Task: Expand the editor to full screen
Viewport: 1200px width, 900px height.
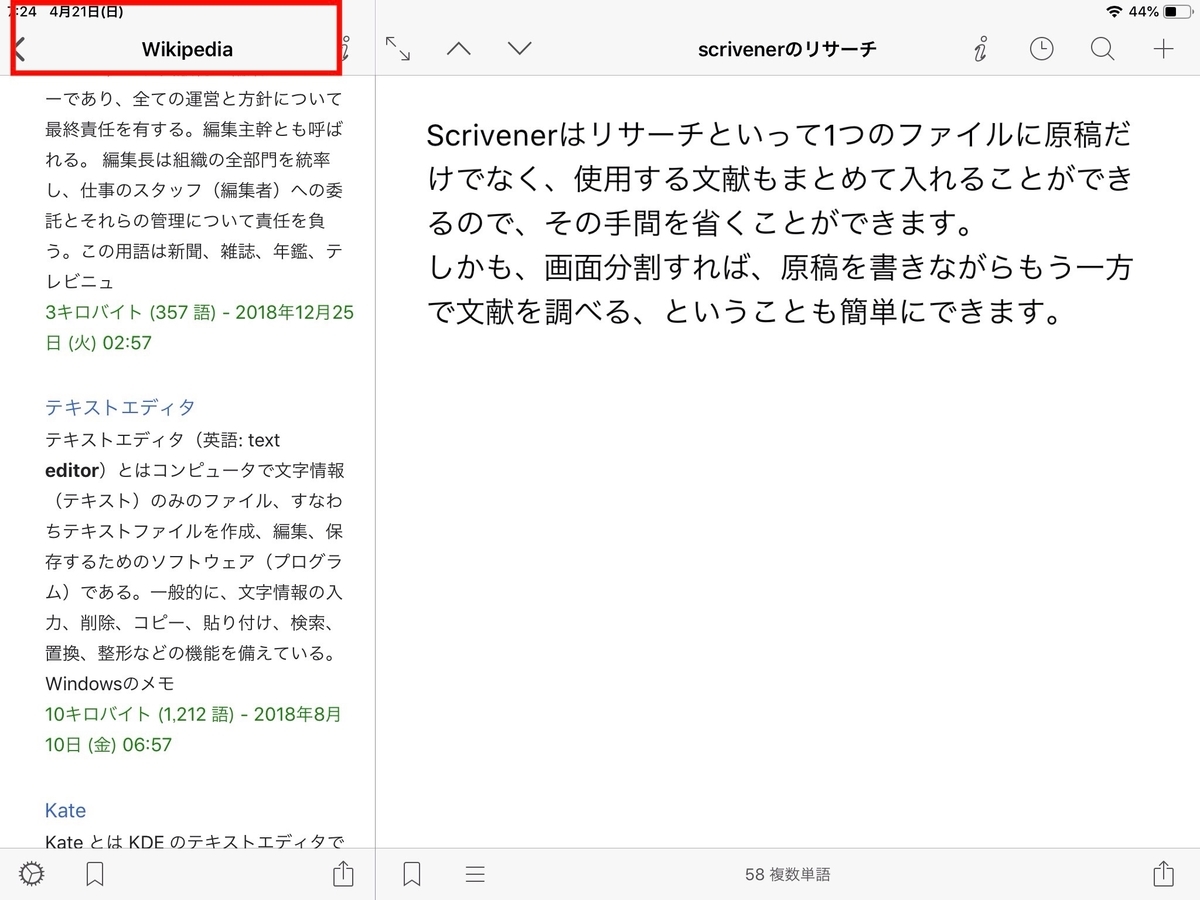Action: coord(398,48)
